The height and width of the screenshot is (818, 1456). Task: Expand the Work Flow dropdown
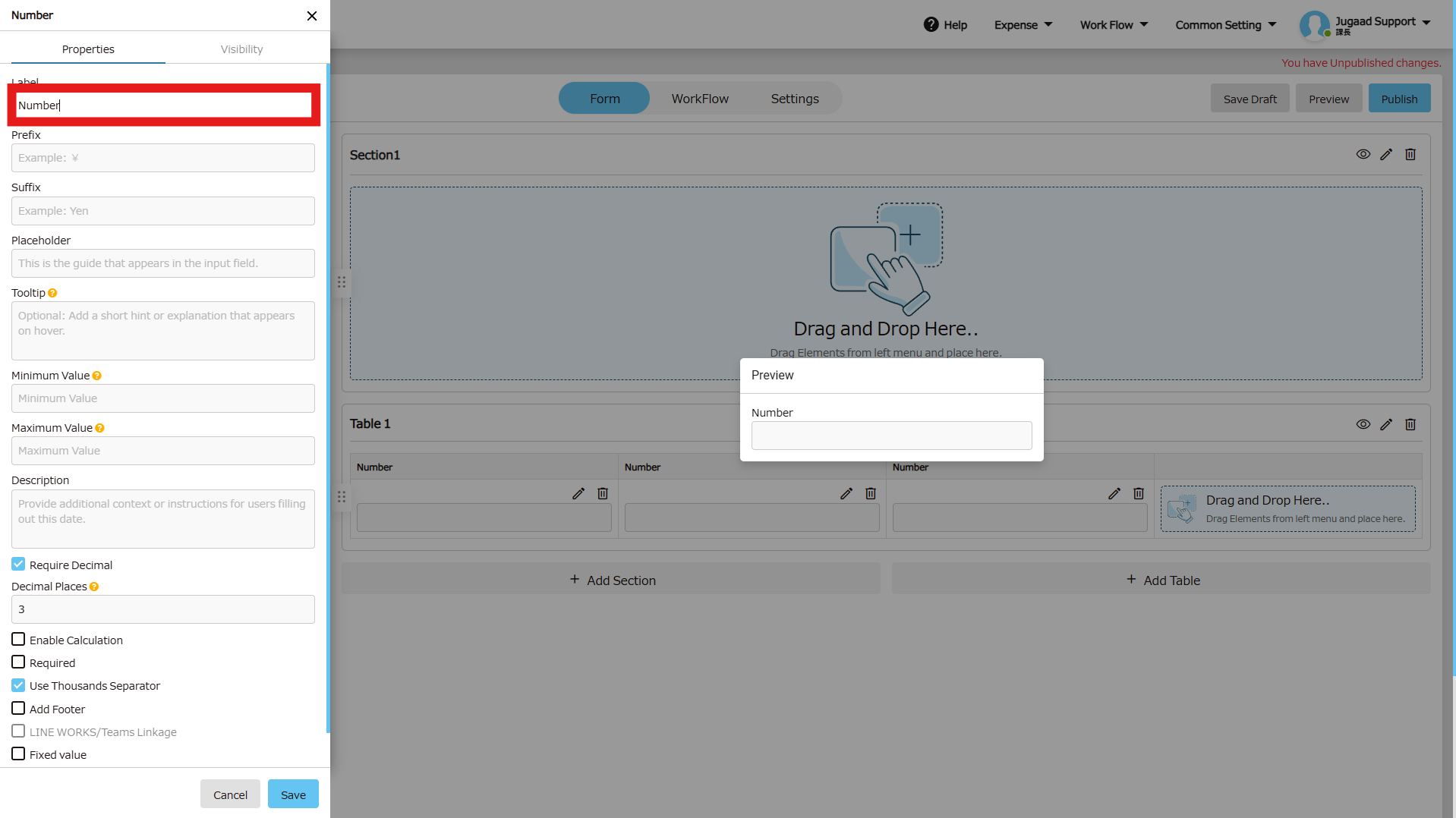click(x=1114, y=25)
